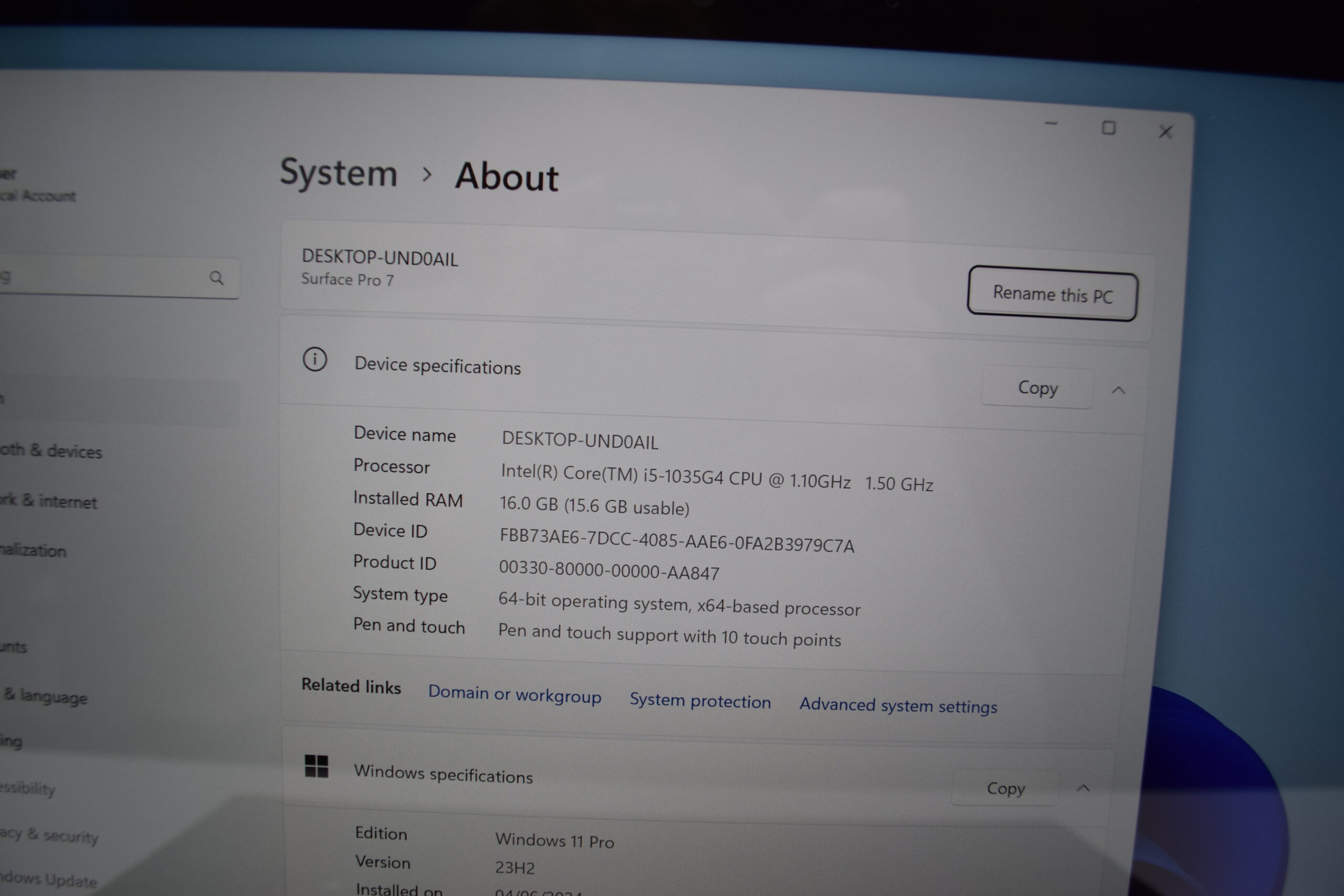
Task: Click the Device specifications heading
Action: [x=437, y=366]
